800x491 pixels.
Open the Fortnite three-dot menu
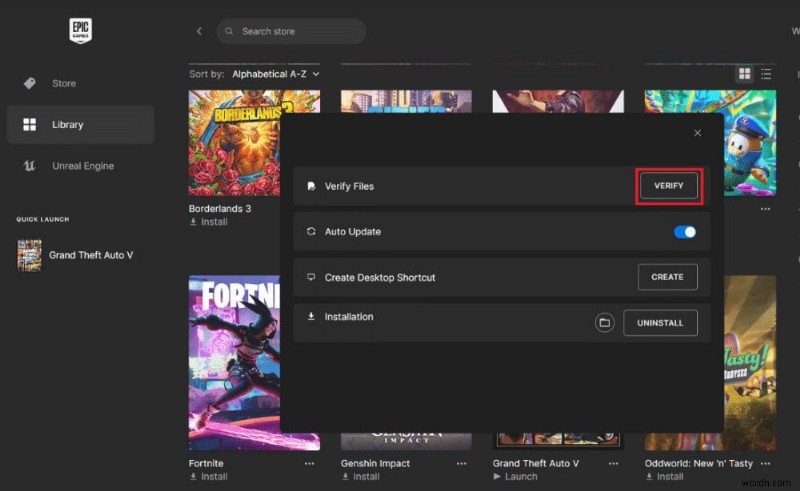(x=309, y=463)
